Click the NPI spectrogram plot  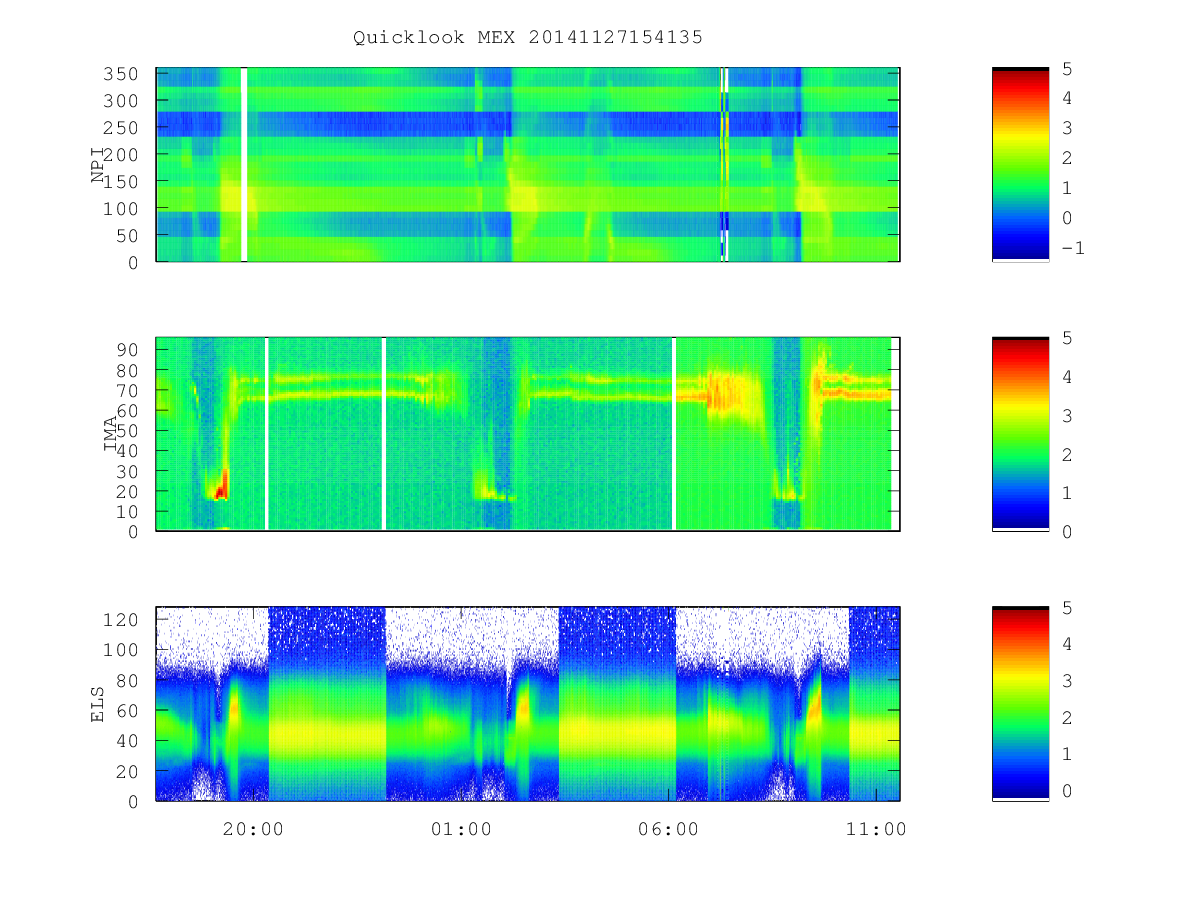pyautogui.click(x=528, y=165)
